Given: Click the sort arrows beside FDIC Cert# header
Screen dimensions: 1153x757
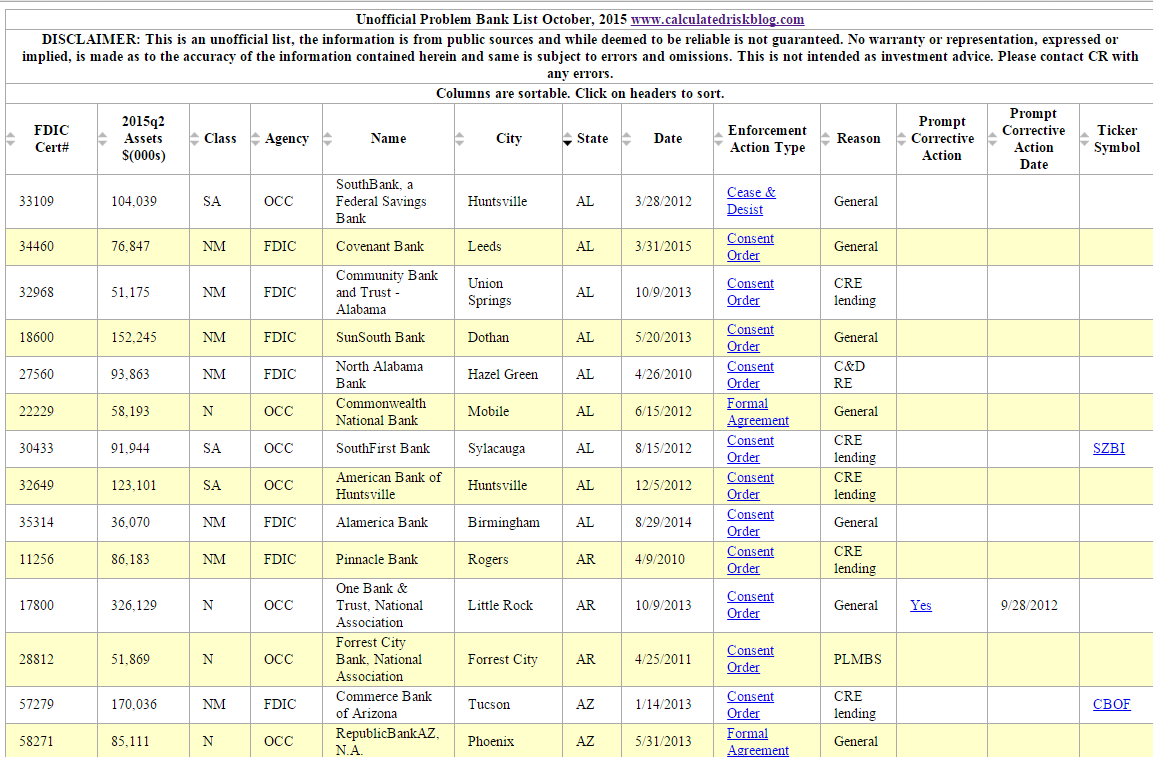Looking at the screenshot, I should (10, 139).
